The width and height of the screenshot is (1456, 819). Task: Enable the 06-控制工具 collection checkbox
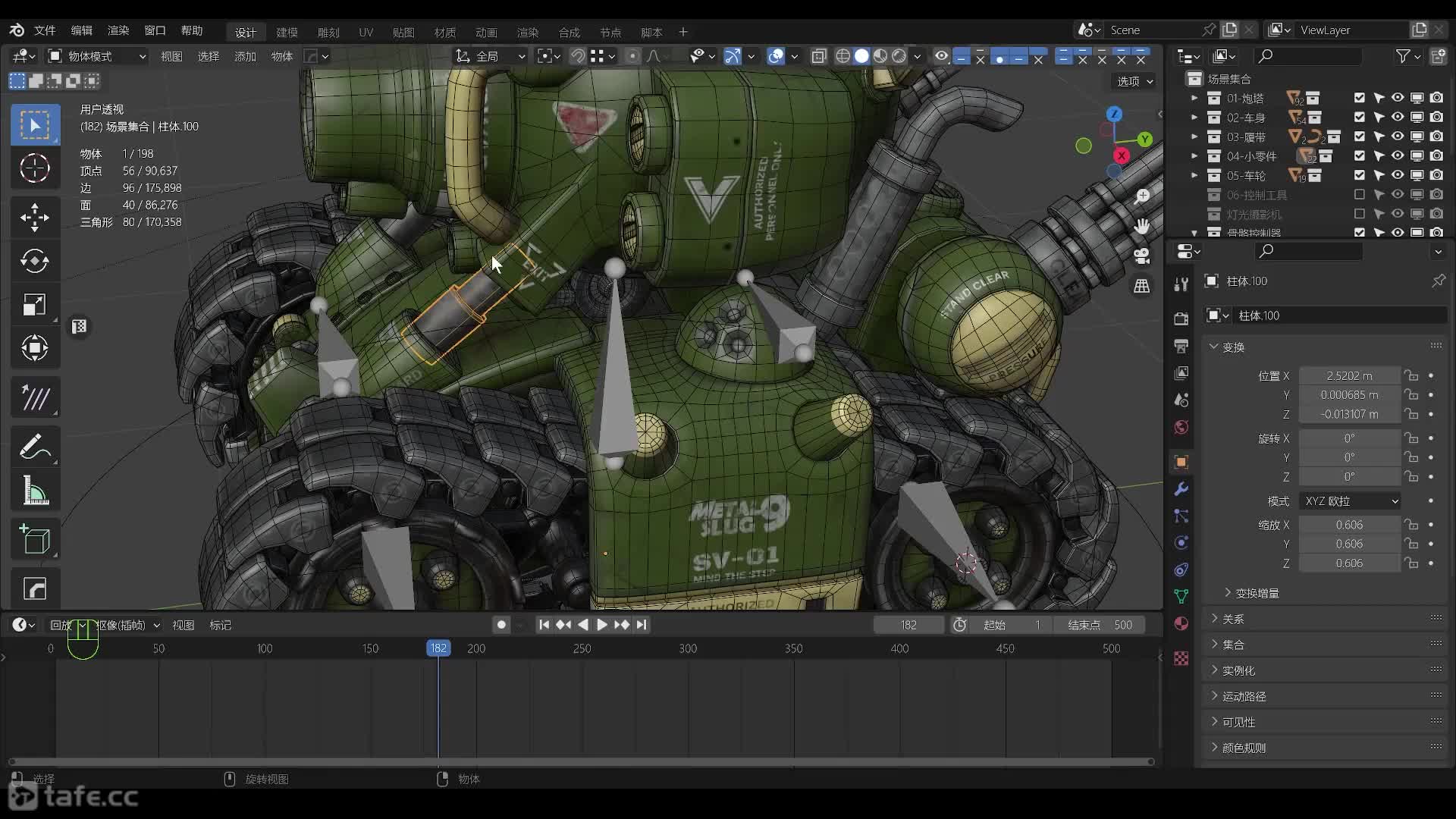pyautogui.click(x=1360, y=195)
